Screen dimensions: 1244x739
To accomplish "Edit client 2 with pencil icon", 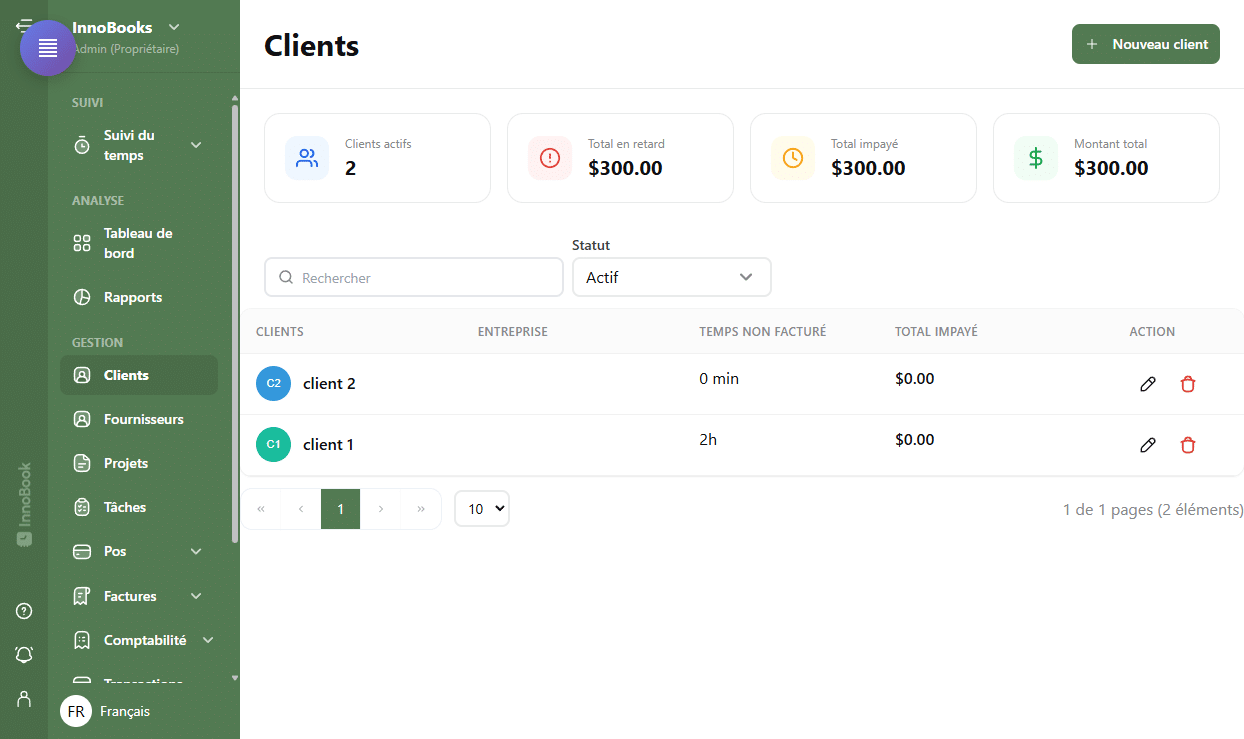I will pyautogui.click(x=1148, y=384).
